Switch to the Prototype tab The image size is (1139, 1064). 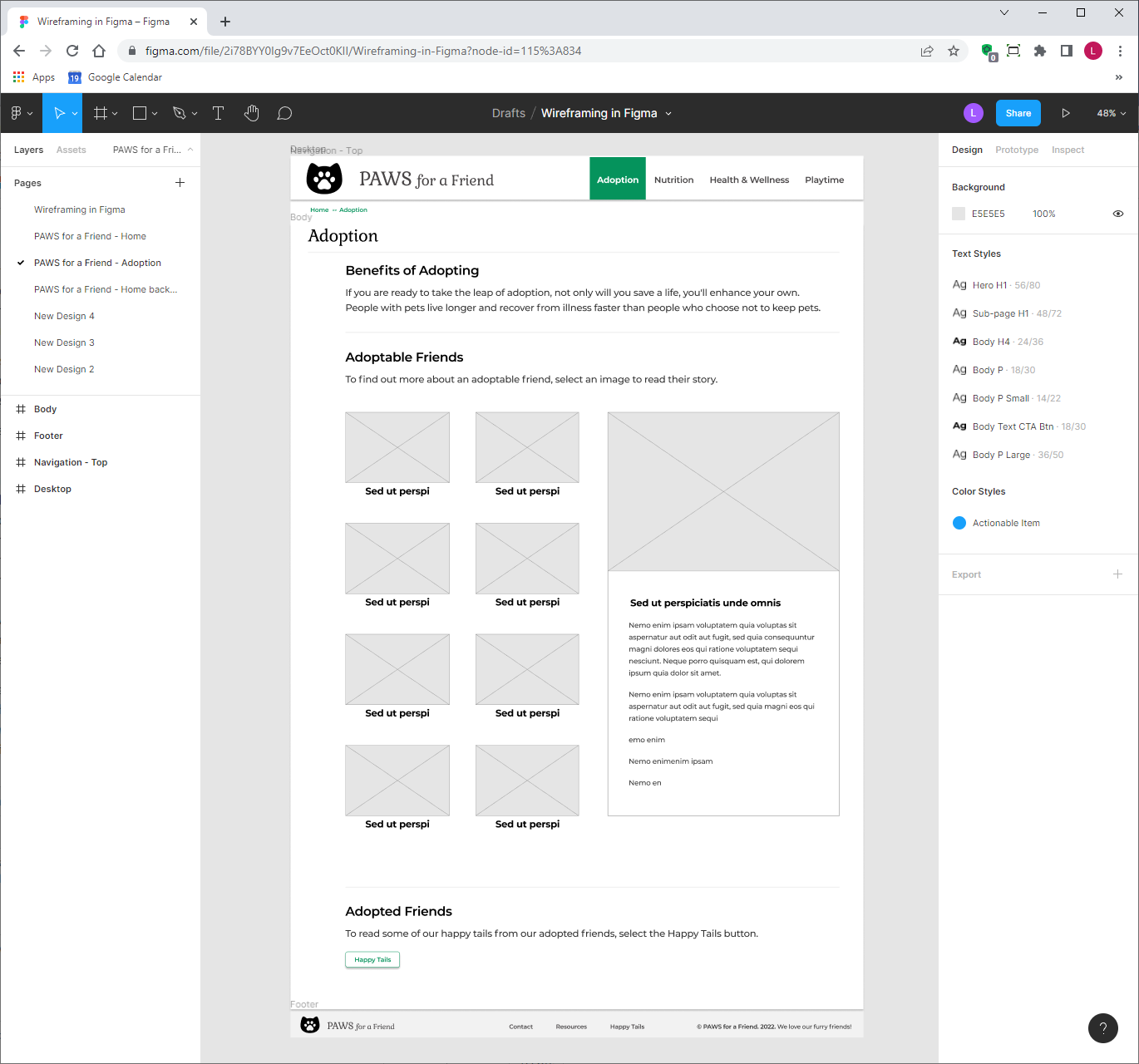tap(1016, 150)
